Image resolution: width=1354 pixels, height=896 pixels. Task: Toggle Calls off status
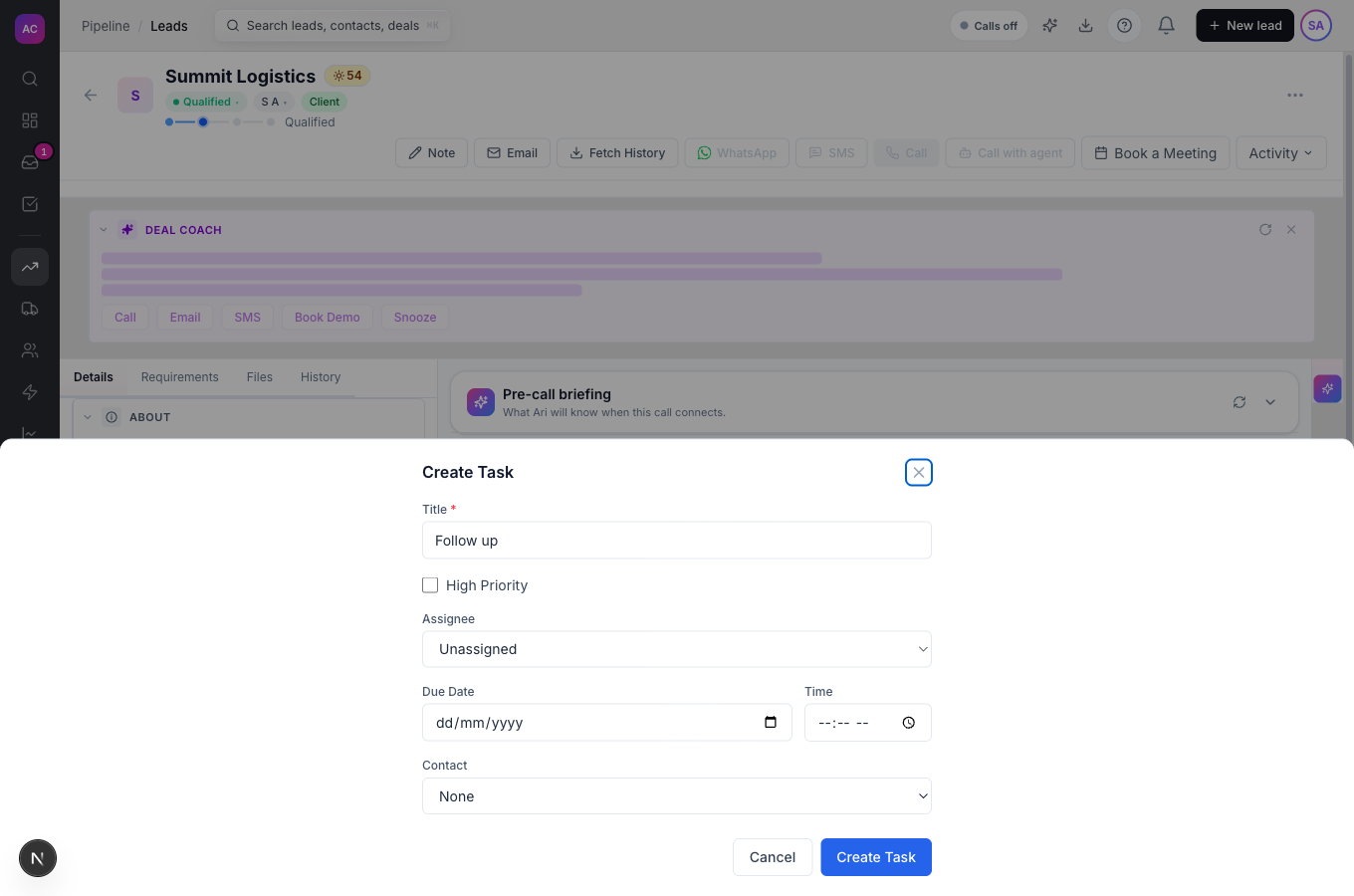[989, 26]
